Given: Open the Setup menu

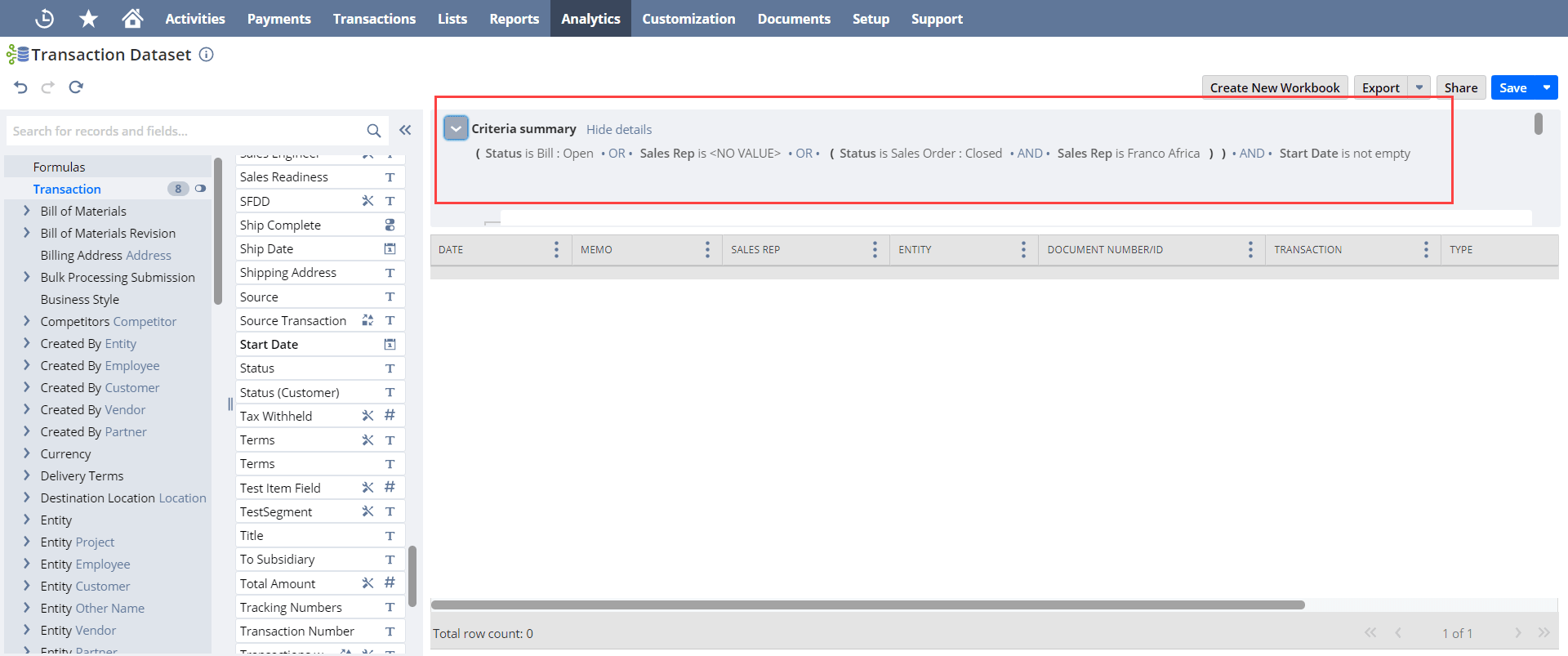Looking at the screenshot, I should coord(871,18).
